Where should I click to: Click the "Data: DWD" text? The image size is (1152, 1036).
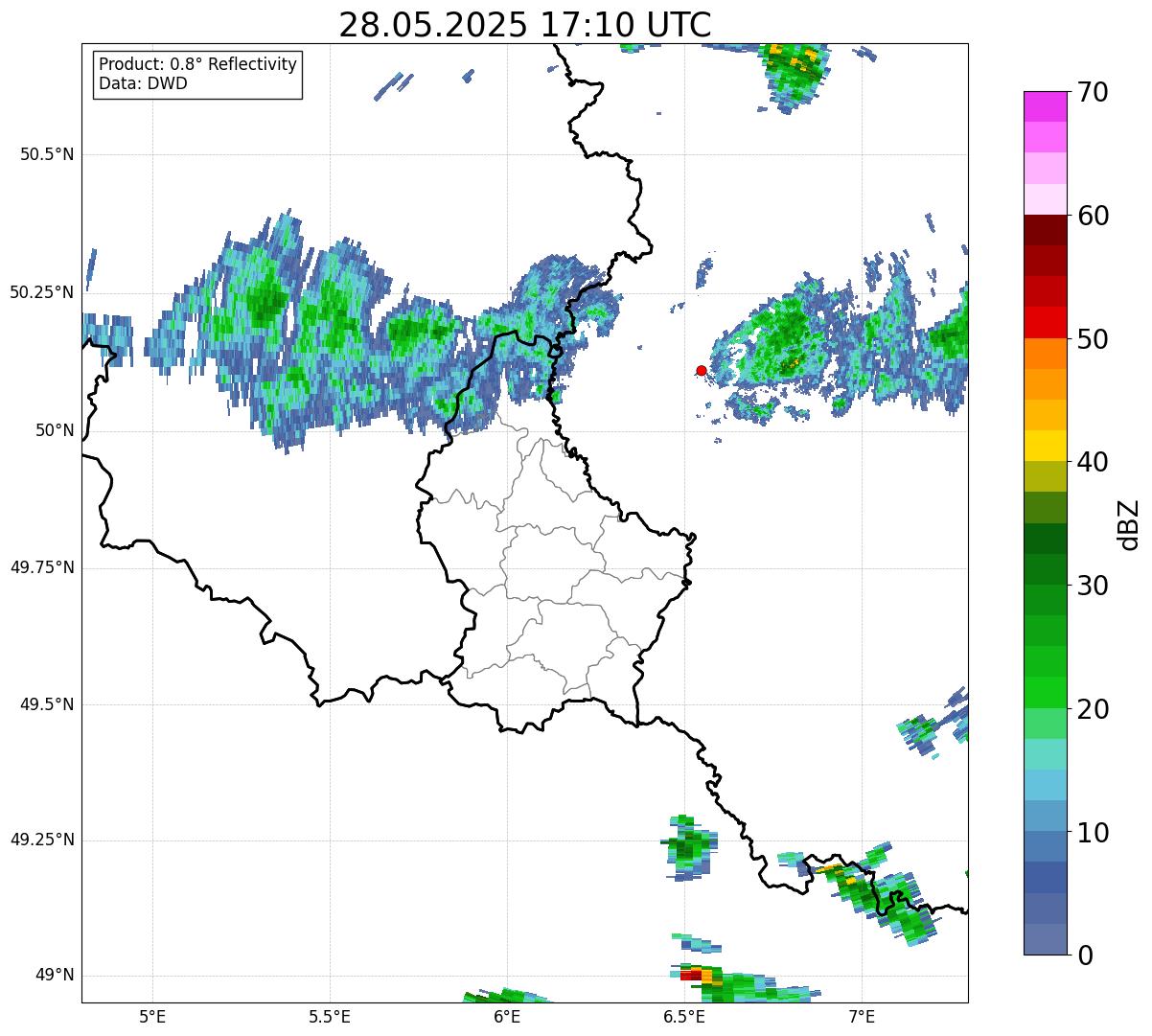tap(143, 83)
